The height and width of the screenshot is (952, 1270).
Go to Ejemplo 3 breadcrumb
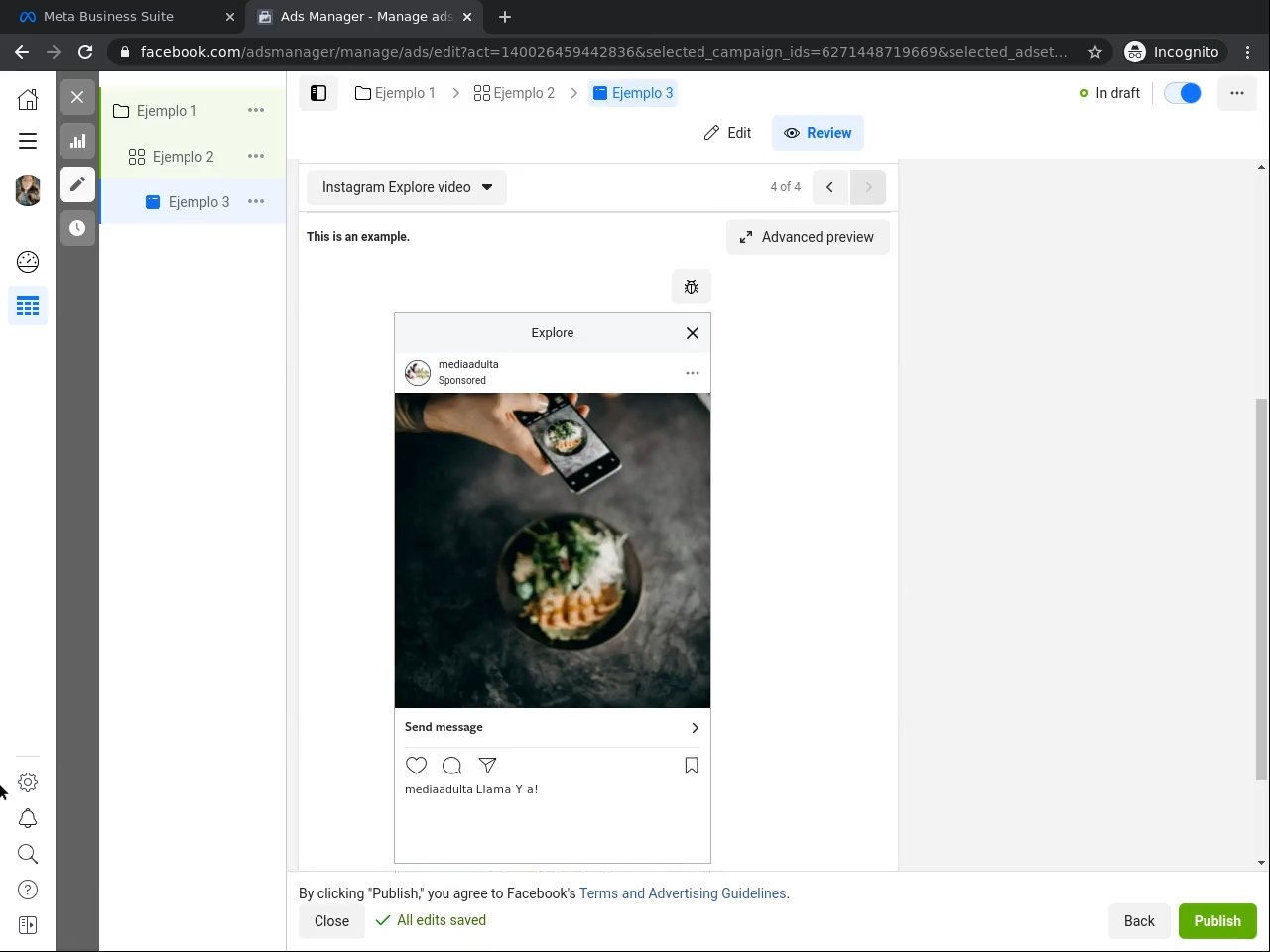click(633, 93)
